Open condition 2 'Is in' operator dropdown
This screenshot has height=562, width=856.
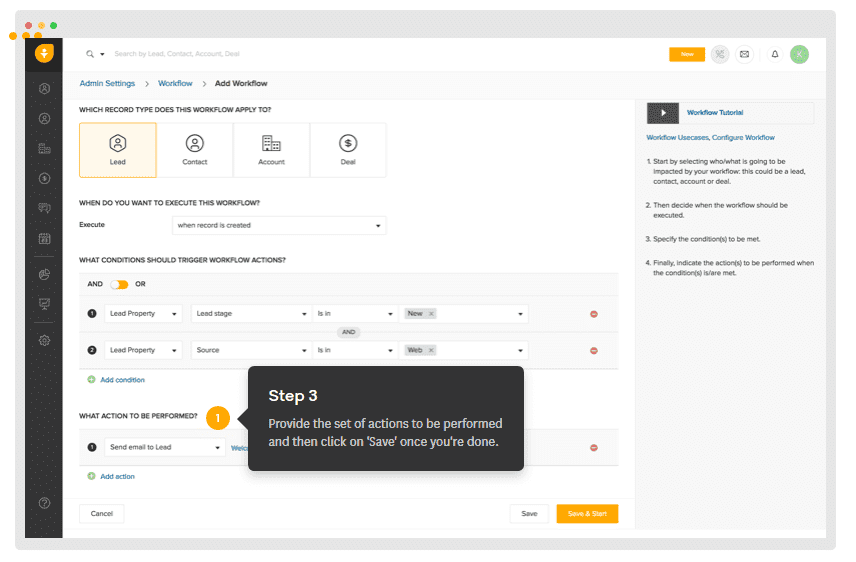point(355,351)
